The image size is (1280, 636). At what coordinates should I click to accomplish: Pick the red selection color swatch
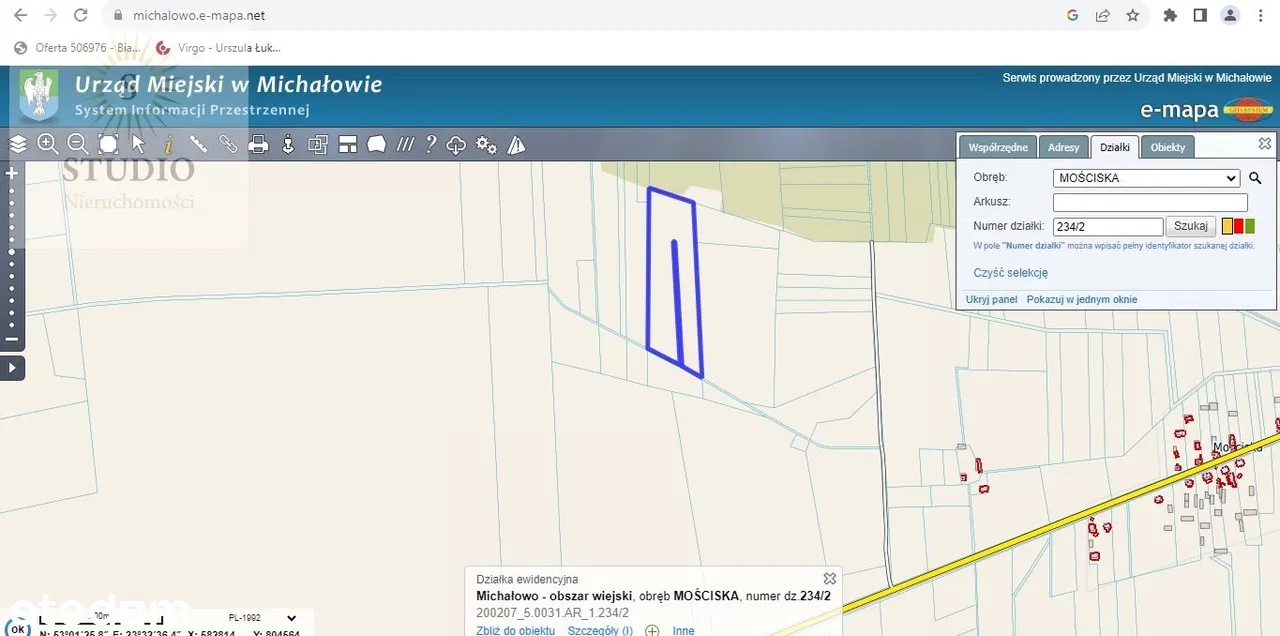tap(1238, 227)
